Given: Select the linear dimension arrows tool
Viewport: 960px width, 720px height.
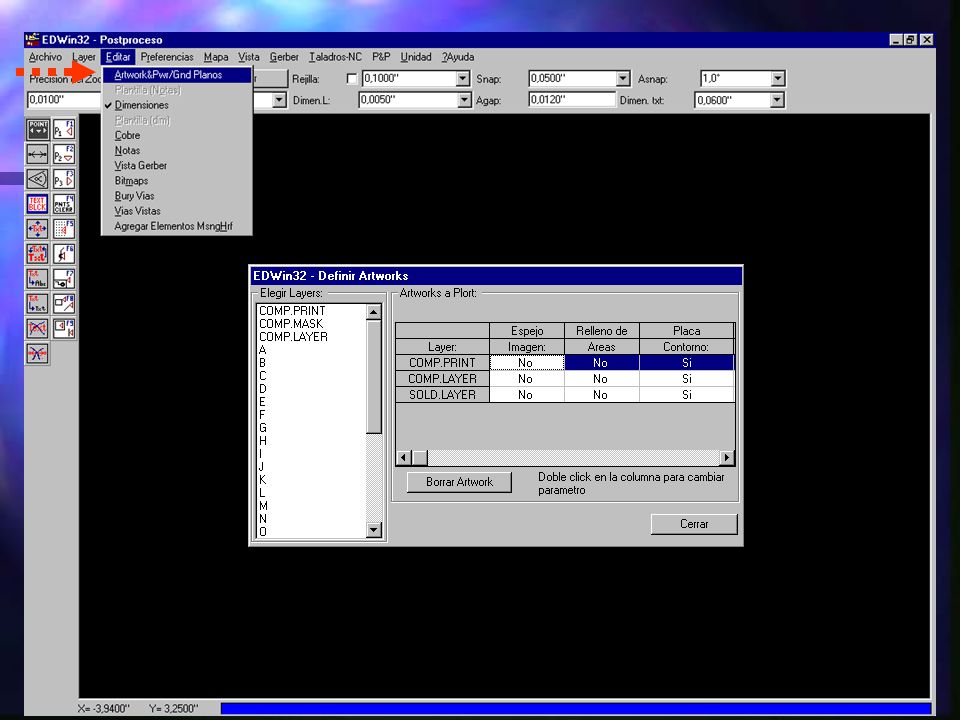Looking at the screenshot, I should click(37, 154).
